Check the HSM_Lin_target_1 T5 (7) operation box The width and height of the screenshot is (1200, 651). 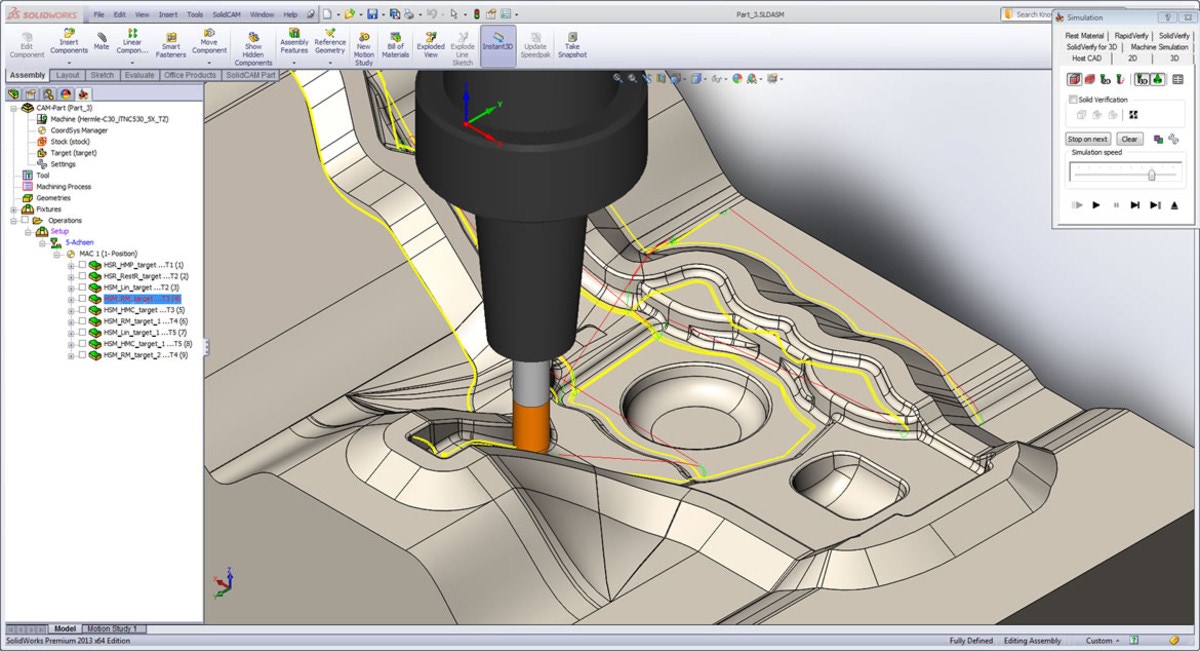[x=83, y=332]
